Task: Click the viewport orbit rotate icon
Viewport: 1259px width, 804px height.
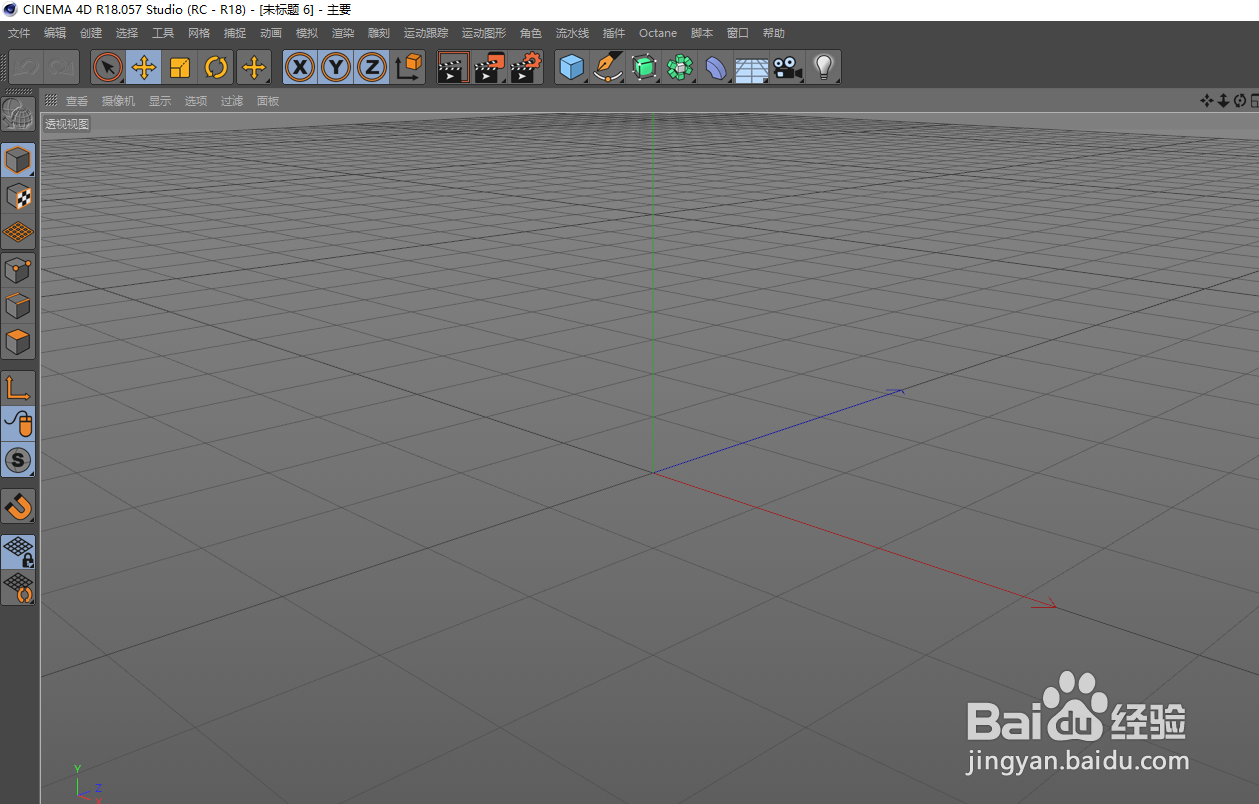Action: (1240, 100)
